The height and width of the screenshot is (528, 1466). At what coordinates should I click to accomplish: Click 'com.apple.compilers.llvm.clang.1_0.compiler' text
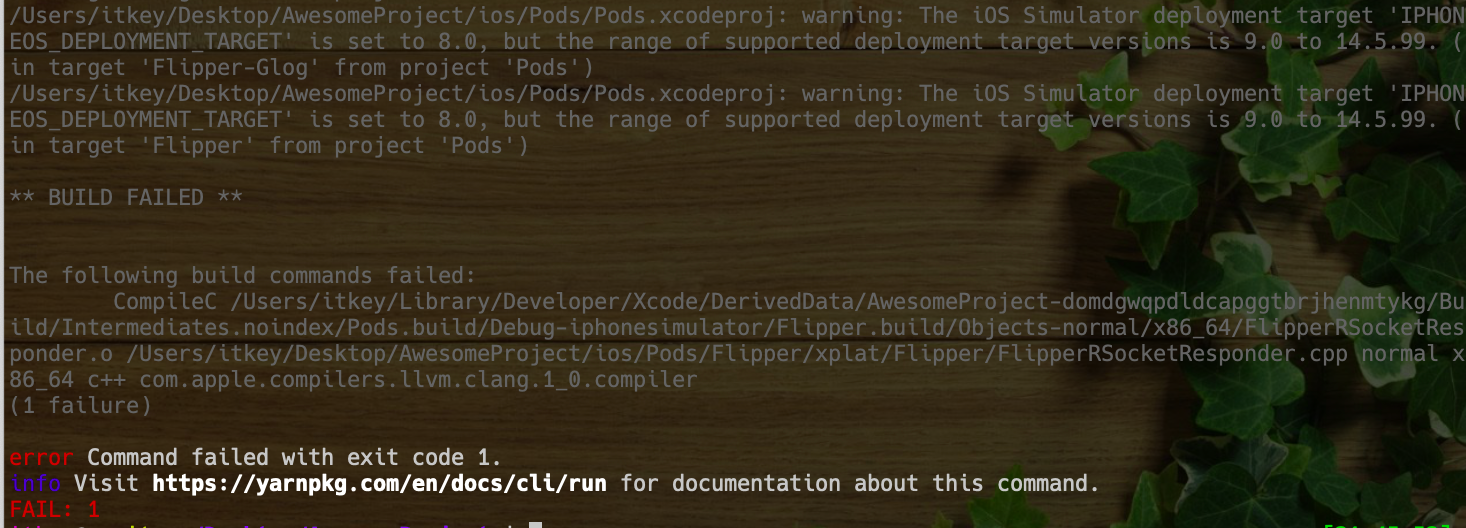click(x=418, y=380)
